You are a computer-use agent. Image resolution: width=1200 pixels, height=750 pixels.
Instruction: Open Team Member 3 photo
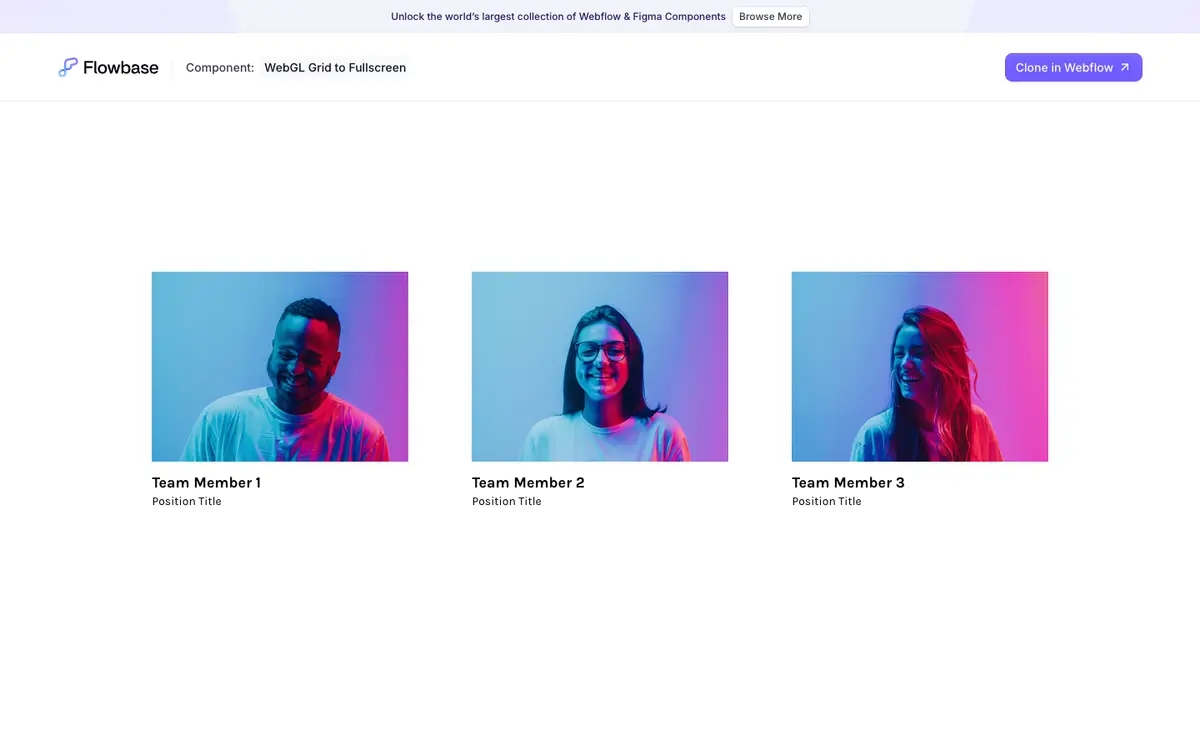point(920,366)
